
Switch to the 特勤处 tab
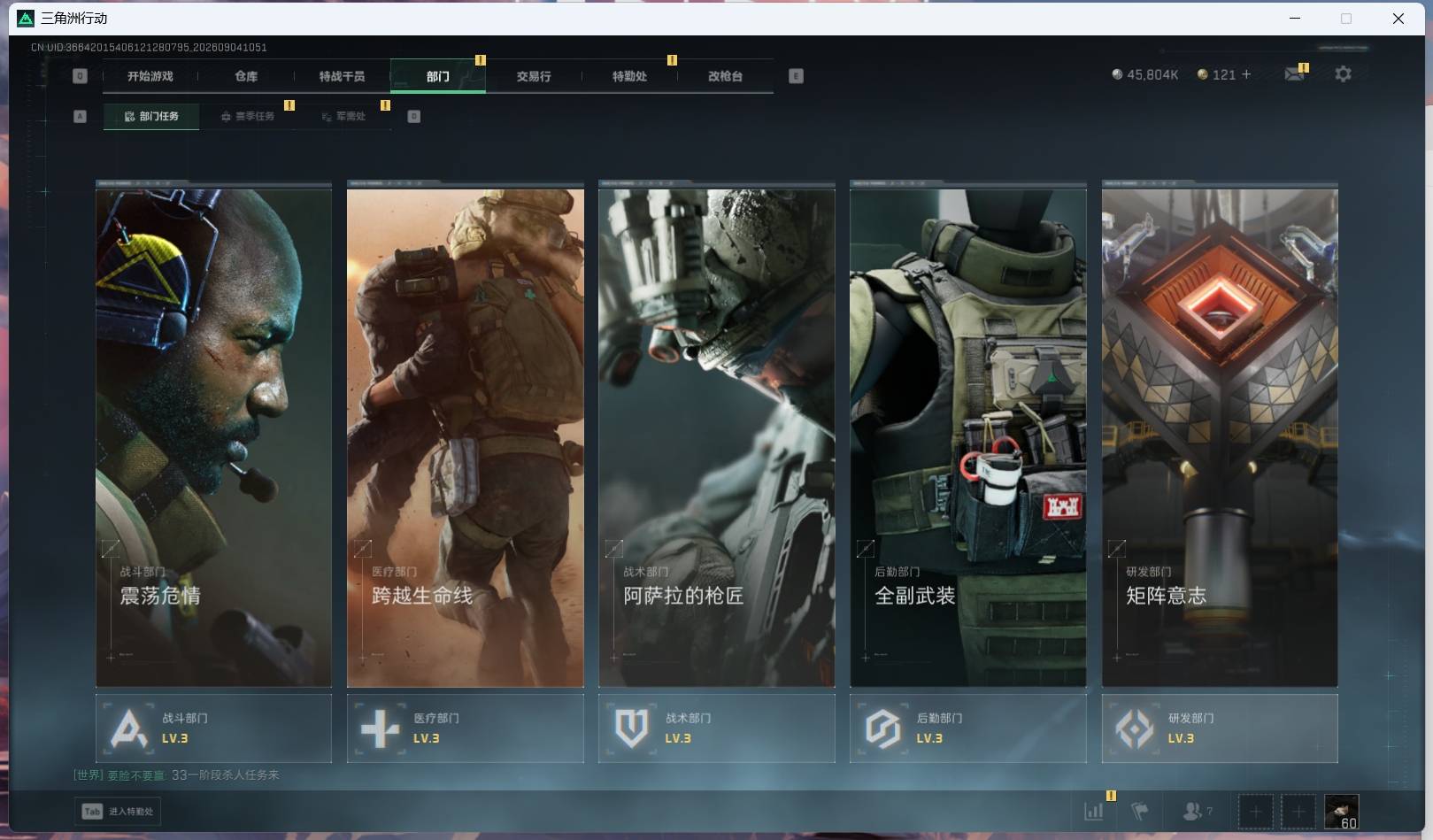629,76
